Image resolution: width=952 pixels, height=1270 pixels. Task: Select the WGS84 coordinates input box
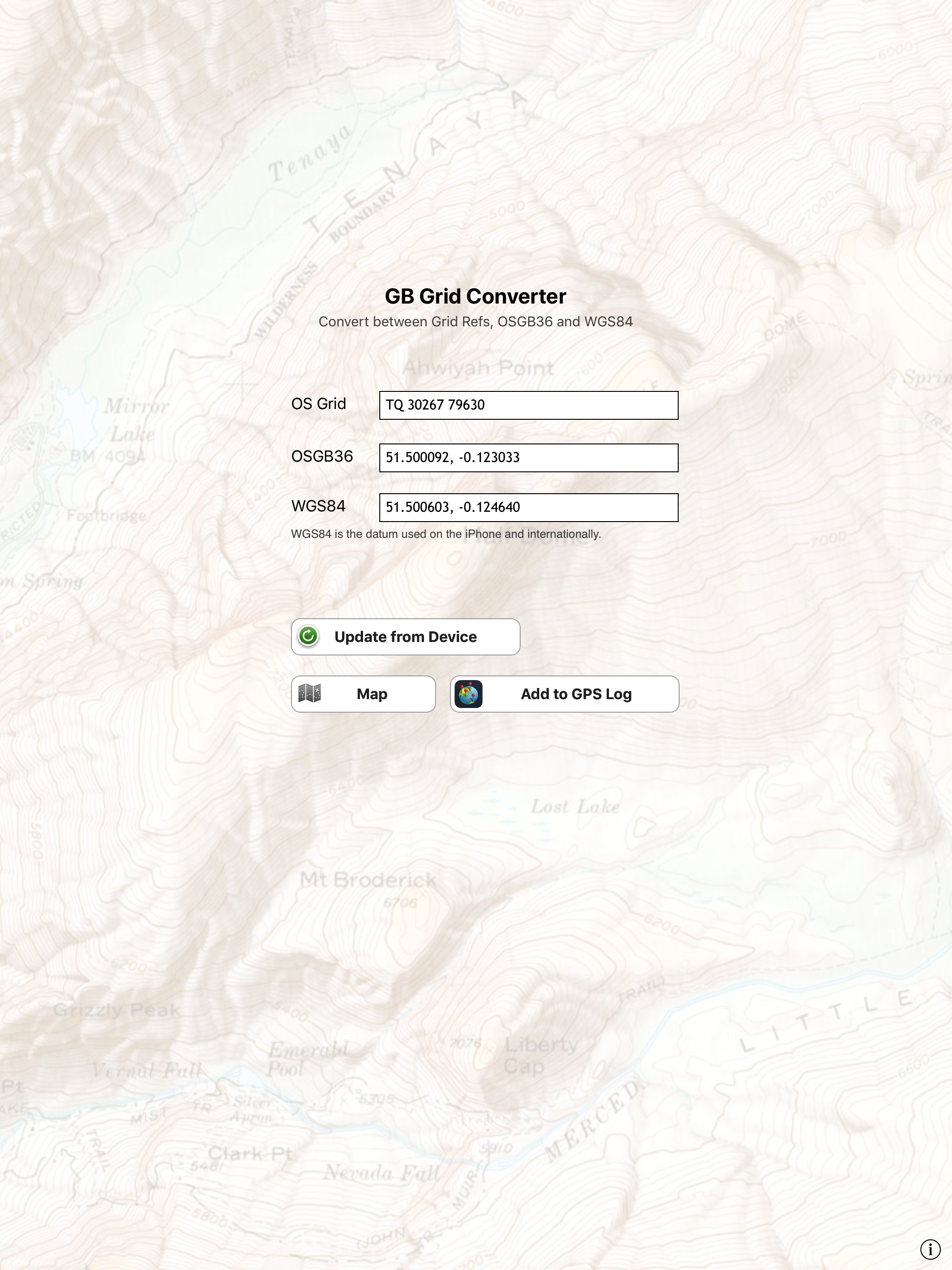(528, 508)
